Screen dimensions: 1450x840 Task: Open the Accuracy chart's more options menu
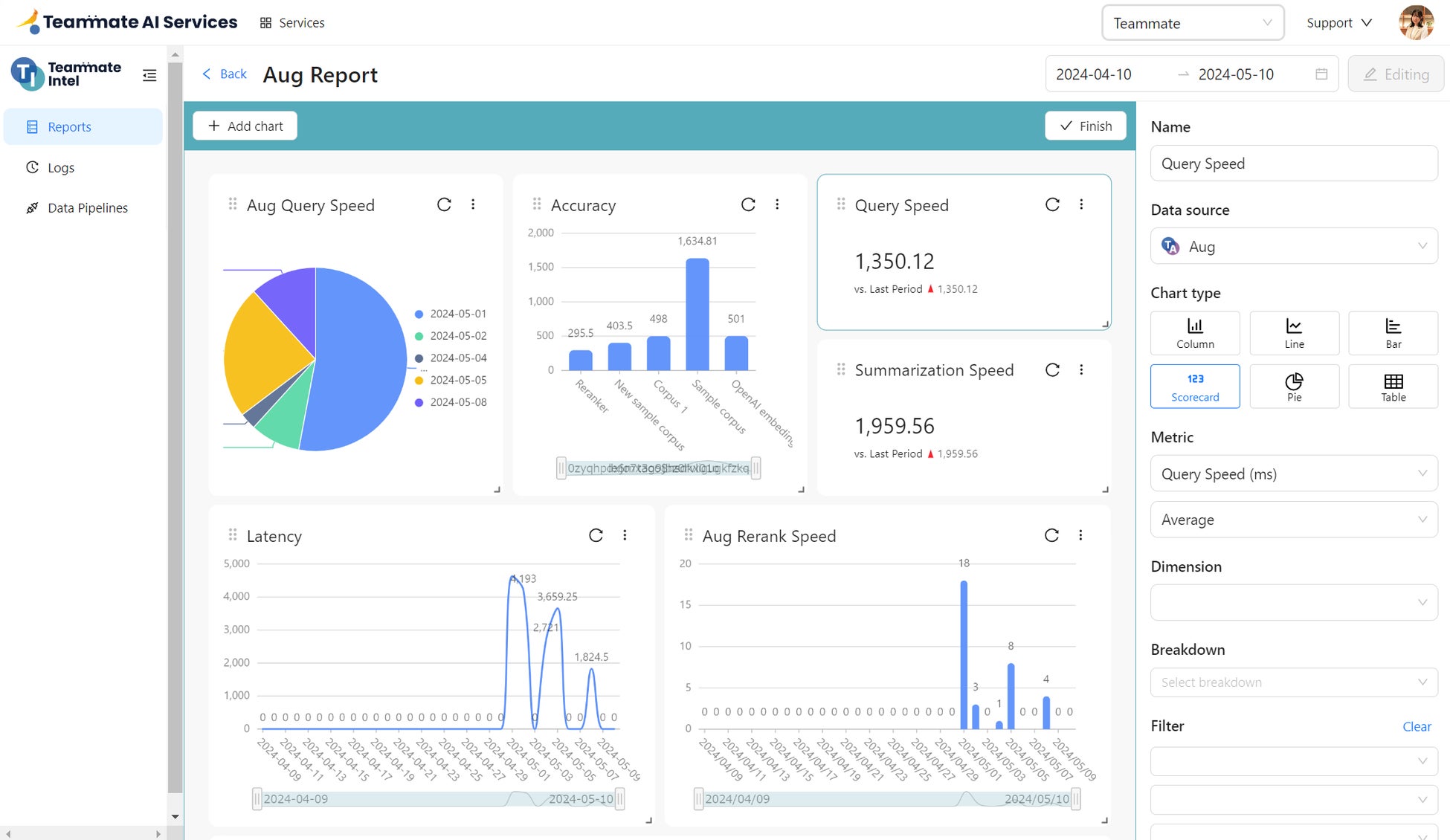pos(777,204)
